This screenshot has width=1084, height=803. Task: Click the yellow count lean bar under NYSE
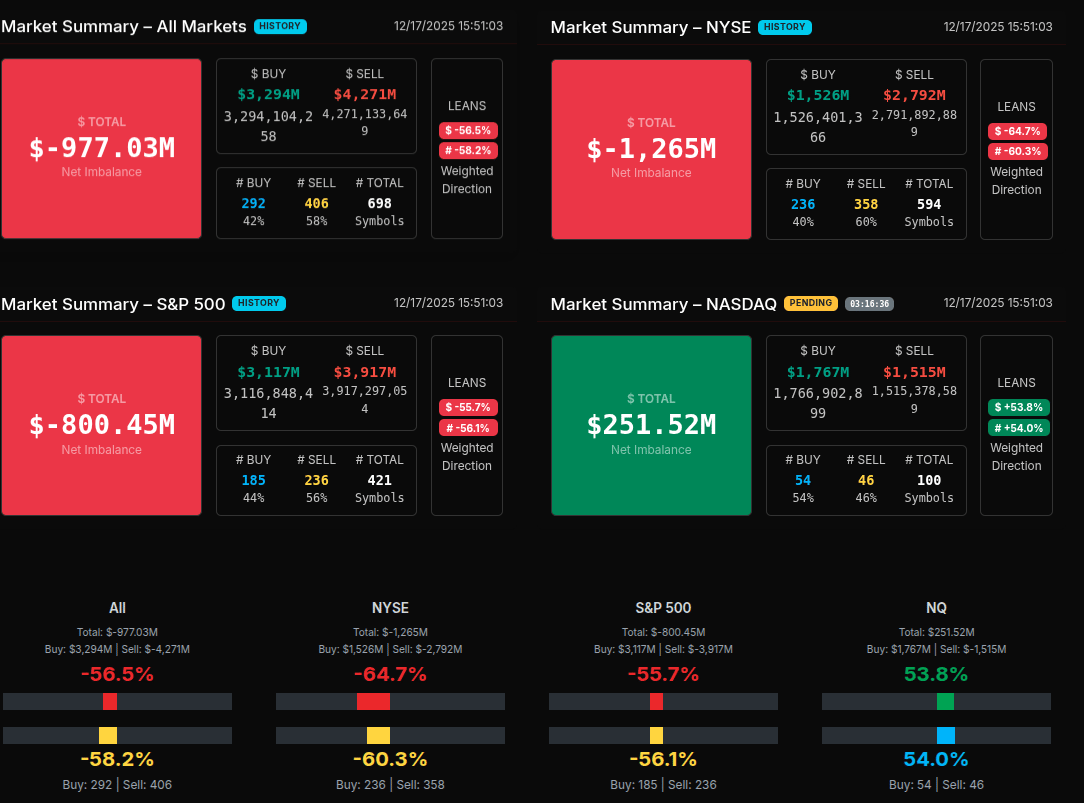click(x=378, y=736)
